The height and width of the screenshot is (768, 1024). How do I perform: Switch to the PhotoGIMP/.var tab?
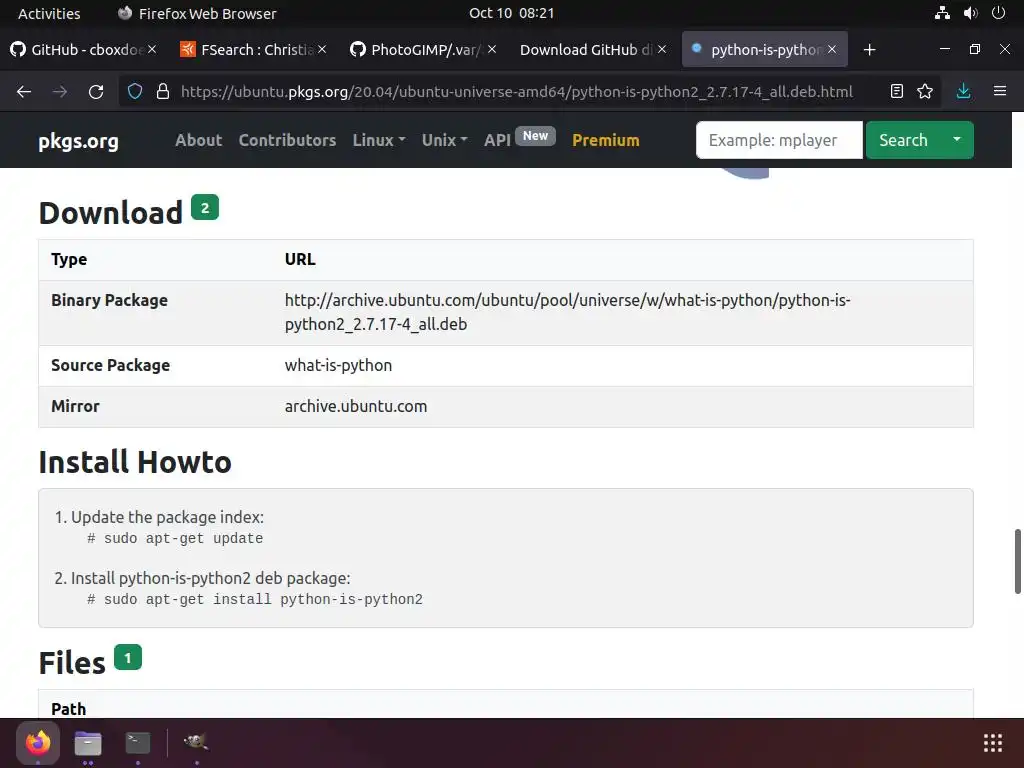pyautogui.click(x=423, y=49)
